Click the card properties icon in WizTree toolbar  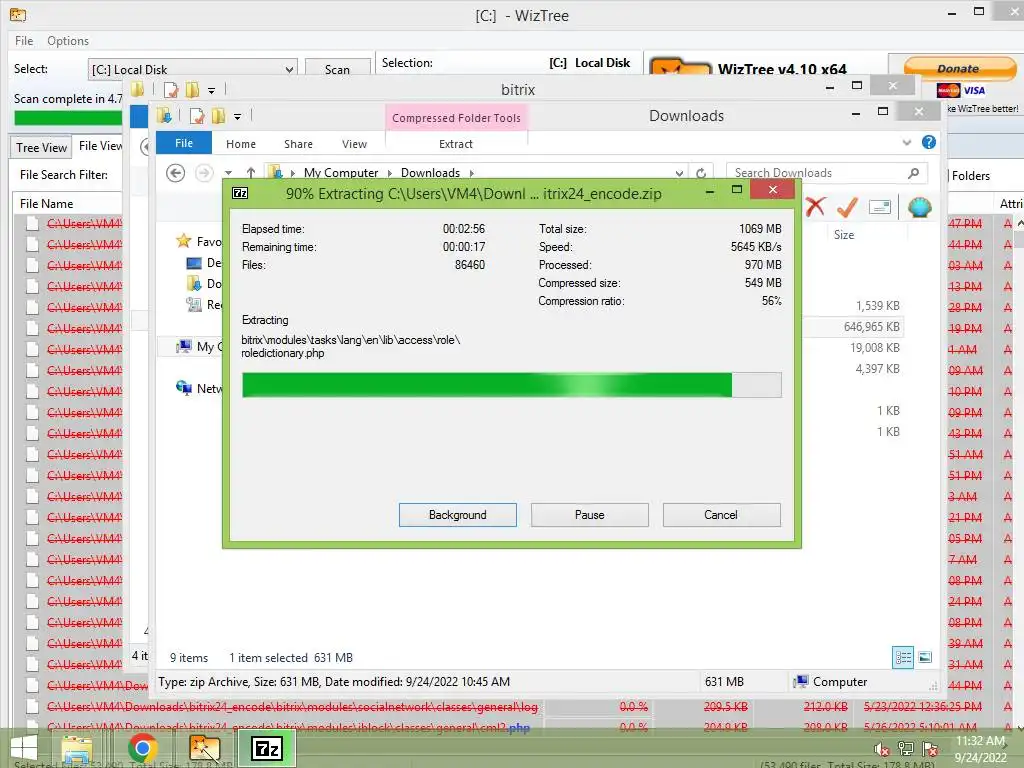pos(880,208)
